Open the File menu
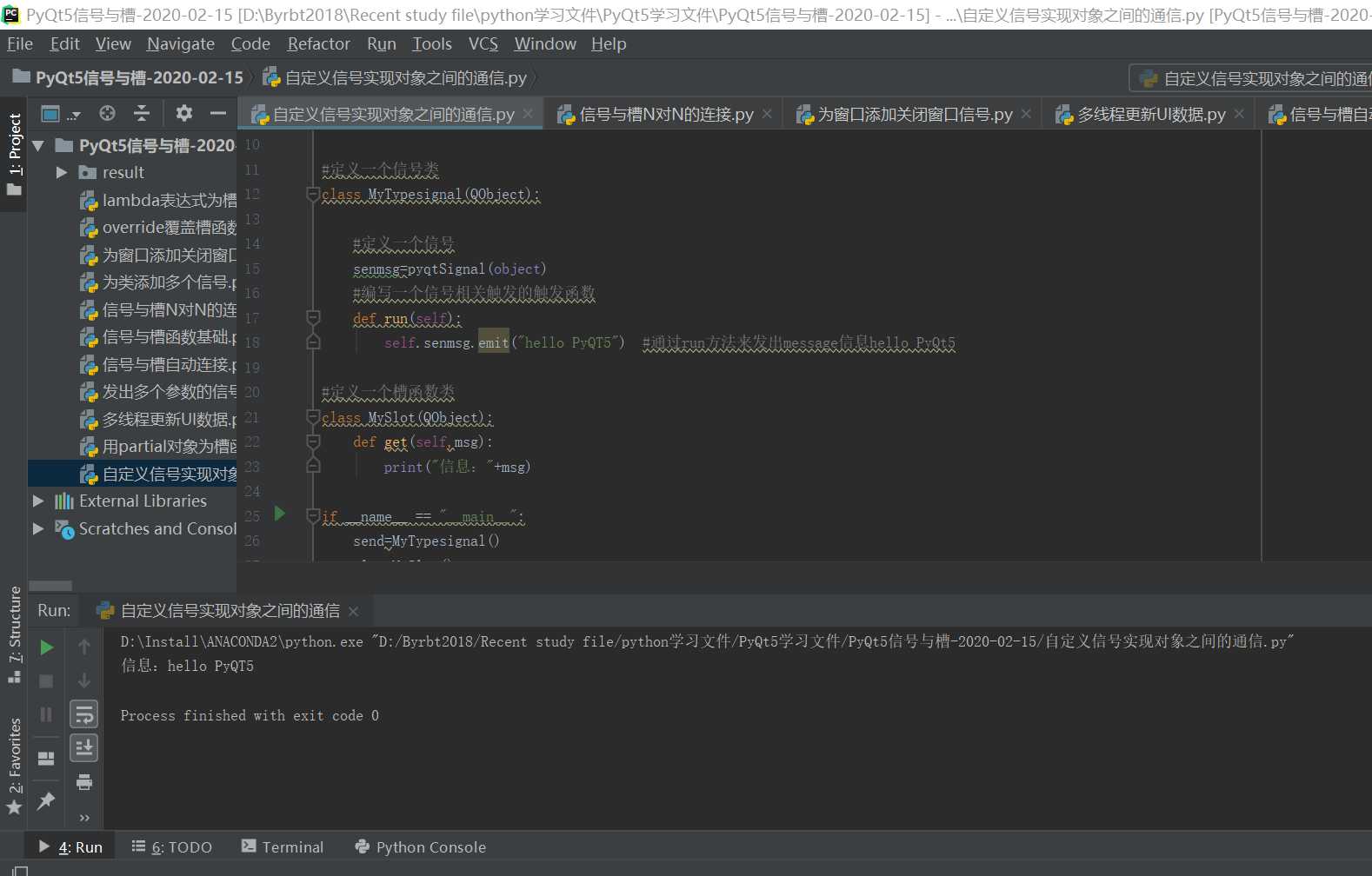 tap(20, 43)
